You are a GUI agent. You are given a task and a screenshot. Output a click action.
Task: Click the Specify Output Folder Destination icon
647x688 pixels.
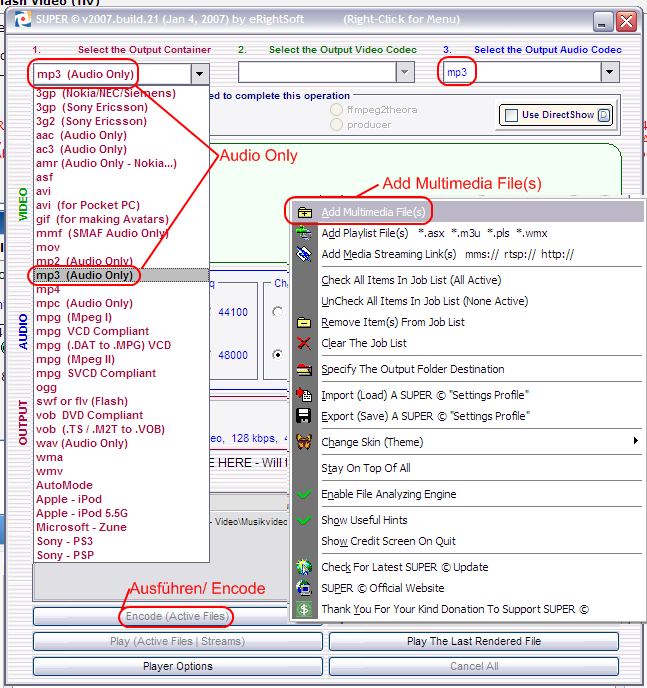(304, 369)
